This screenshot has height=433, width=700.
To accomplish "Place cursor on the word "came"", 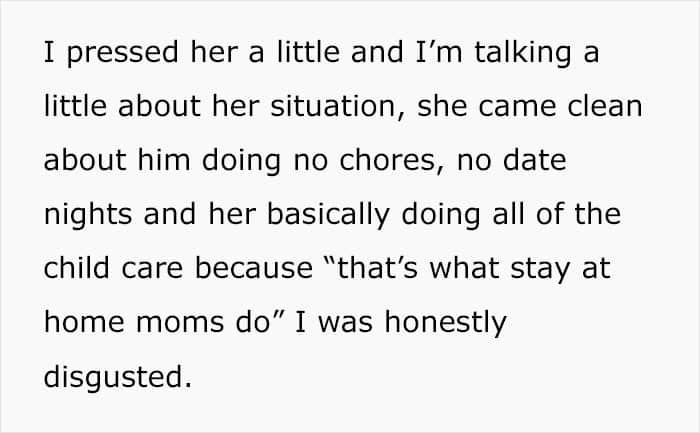I will [x=517, y=108].
